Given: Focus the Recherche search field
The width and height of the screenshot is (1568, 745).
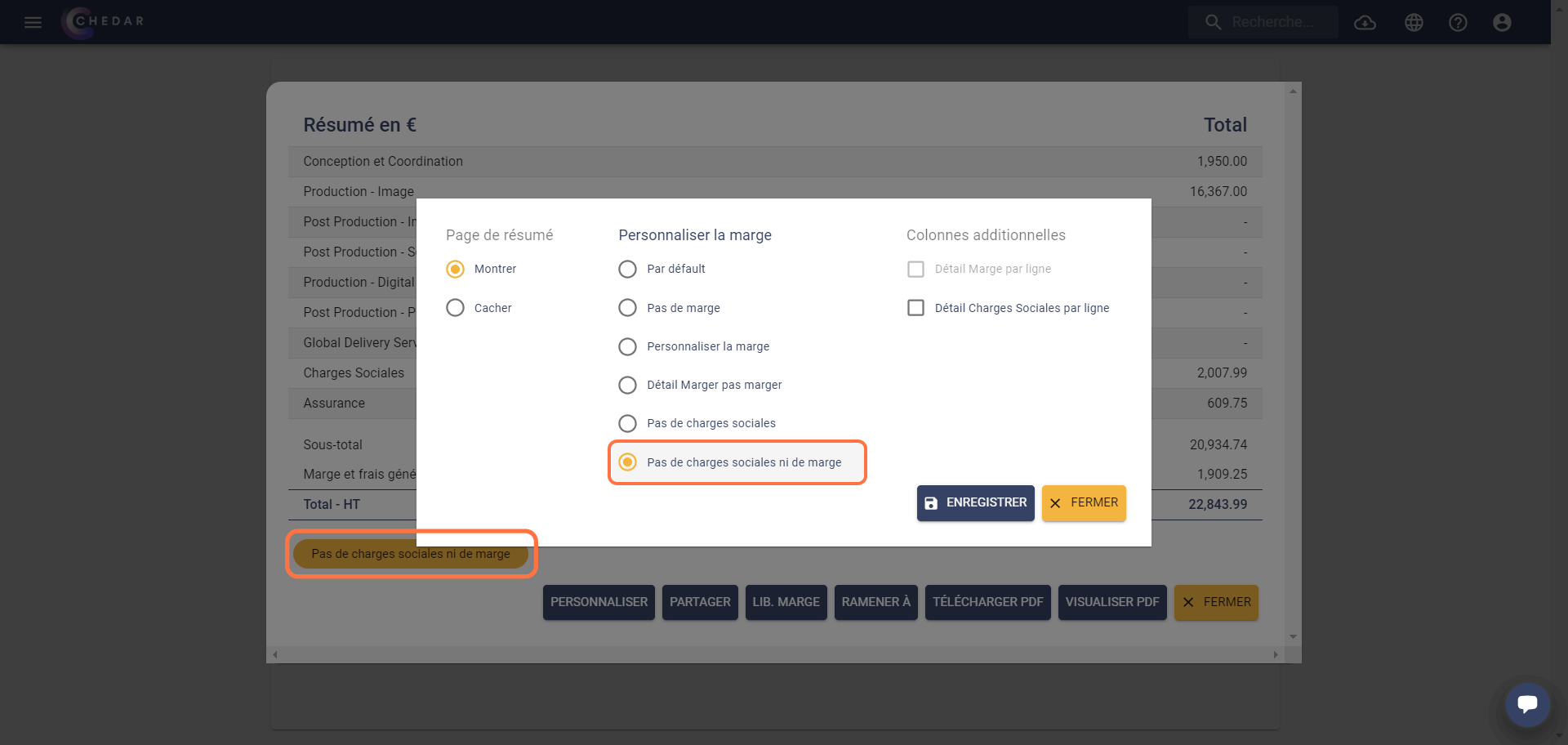Looking at the screenshot, I should pos(1263,22).
